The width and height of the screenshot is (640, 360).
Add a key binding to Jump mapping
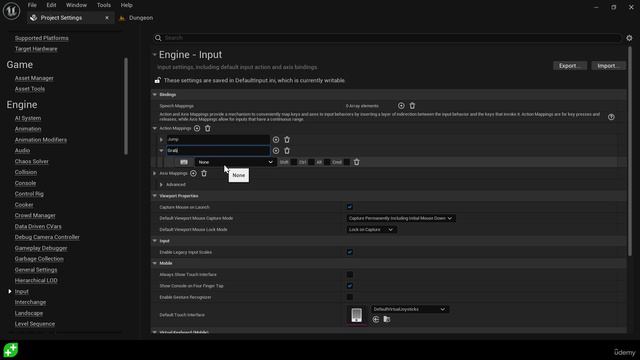pyautogui.click(x=276, y=140)
